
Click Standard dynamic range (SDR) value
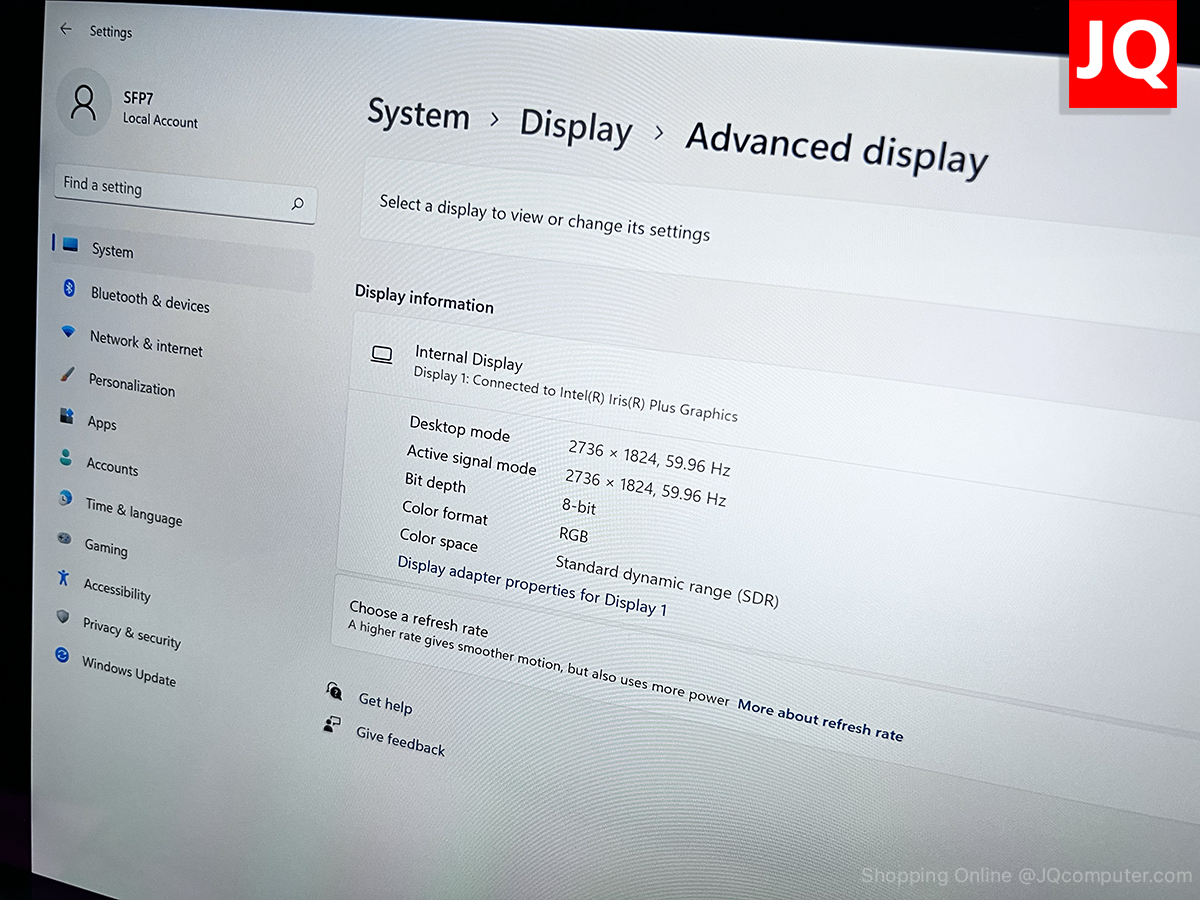pyautogui.click(x=667, y=581)
